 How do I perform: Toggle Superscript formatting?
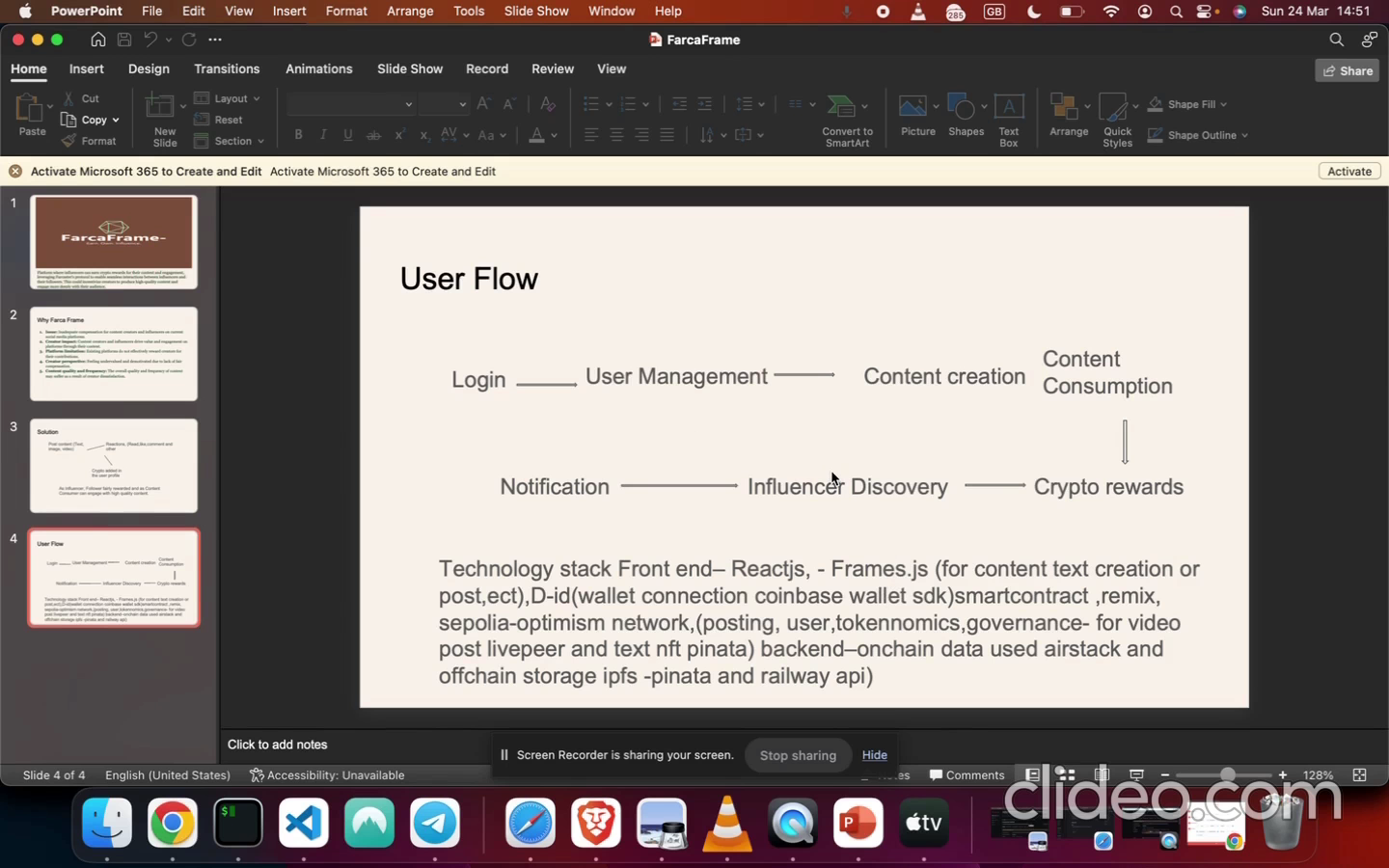[x=398, y=135]
